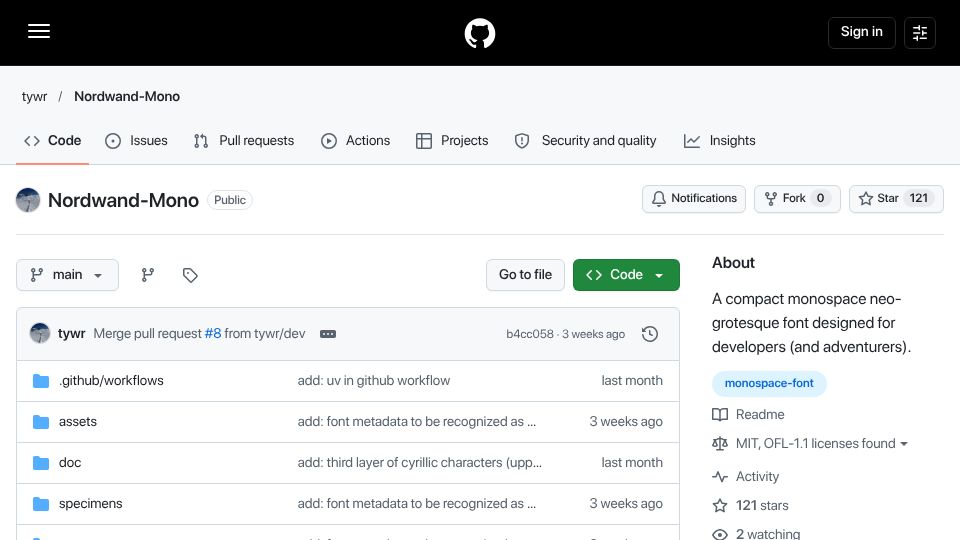Click the assets folder icon

click(x=41, y=422)
